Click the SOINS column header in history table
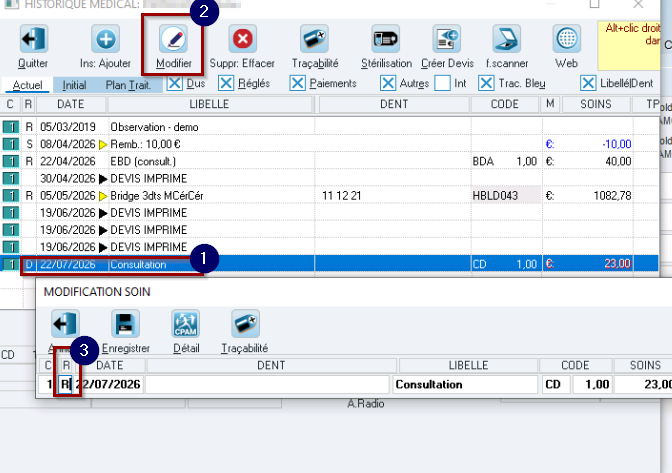The image size is (672, 473). pos(596,104)
